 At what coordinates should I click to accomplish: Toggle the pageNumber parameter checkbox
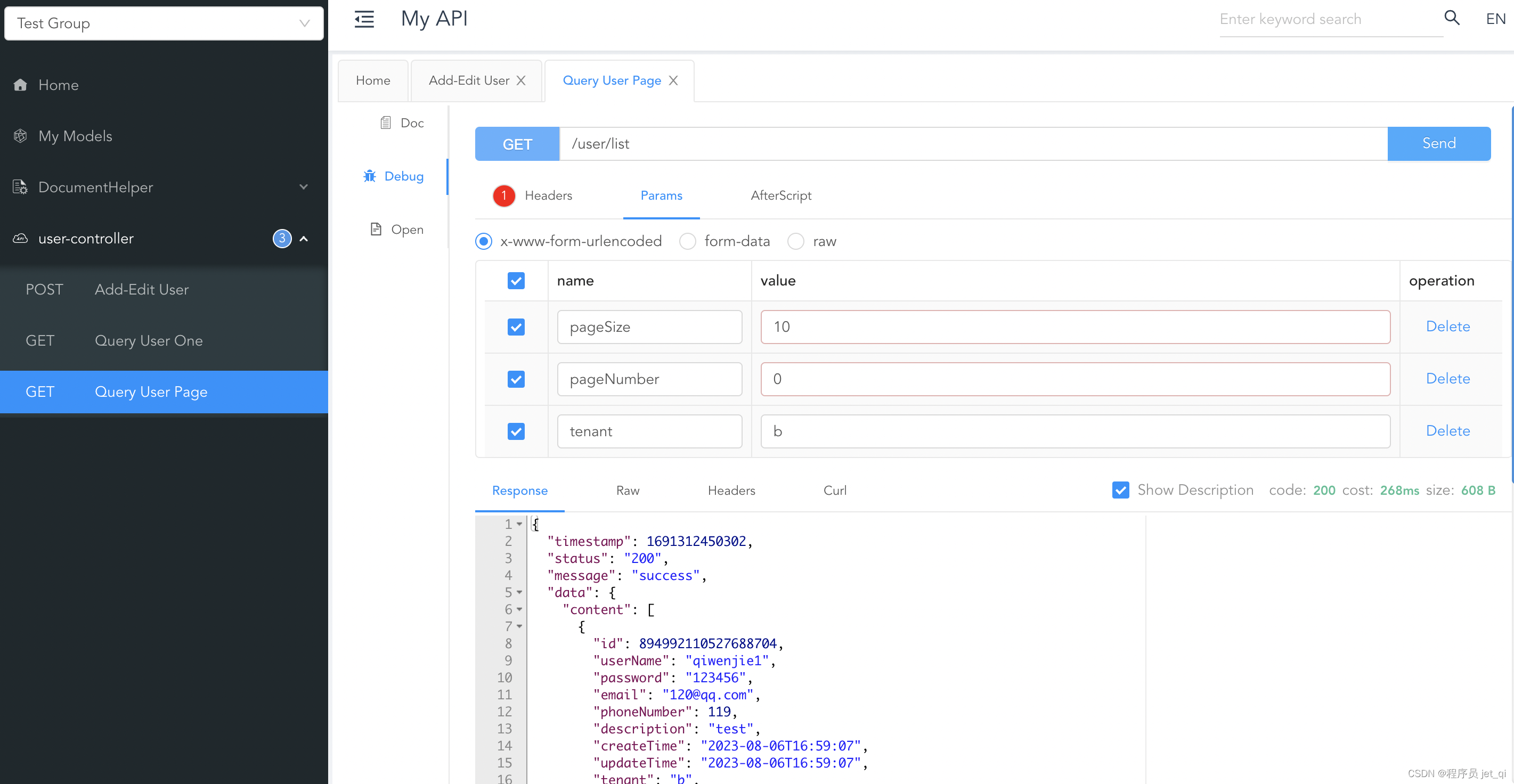(516, 379)
